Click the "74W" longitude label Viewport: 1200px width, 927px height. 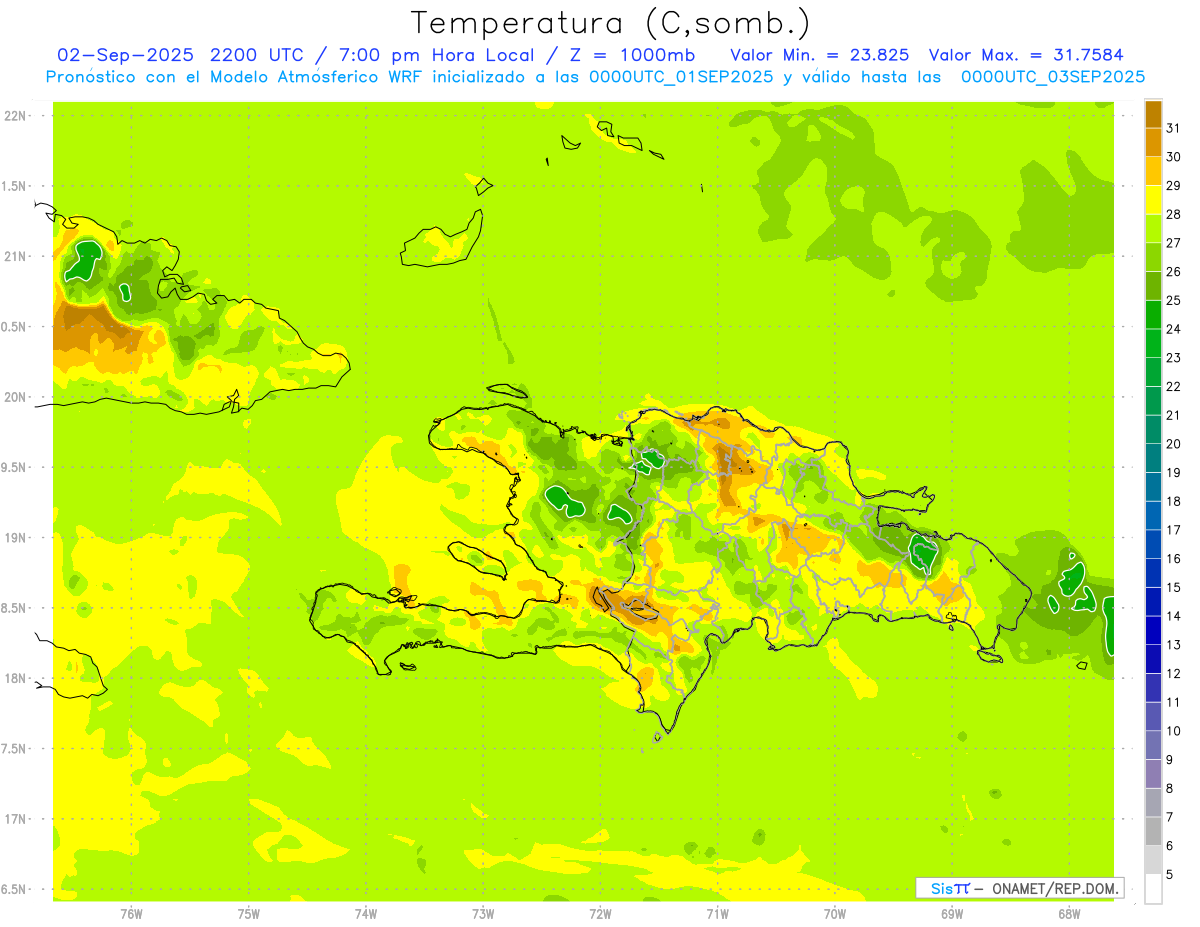366,914
